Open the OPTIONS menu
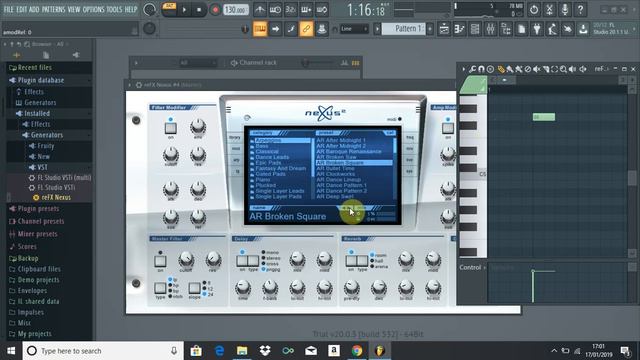The image size is (640, 360). tap(93, 9)
